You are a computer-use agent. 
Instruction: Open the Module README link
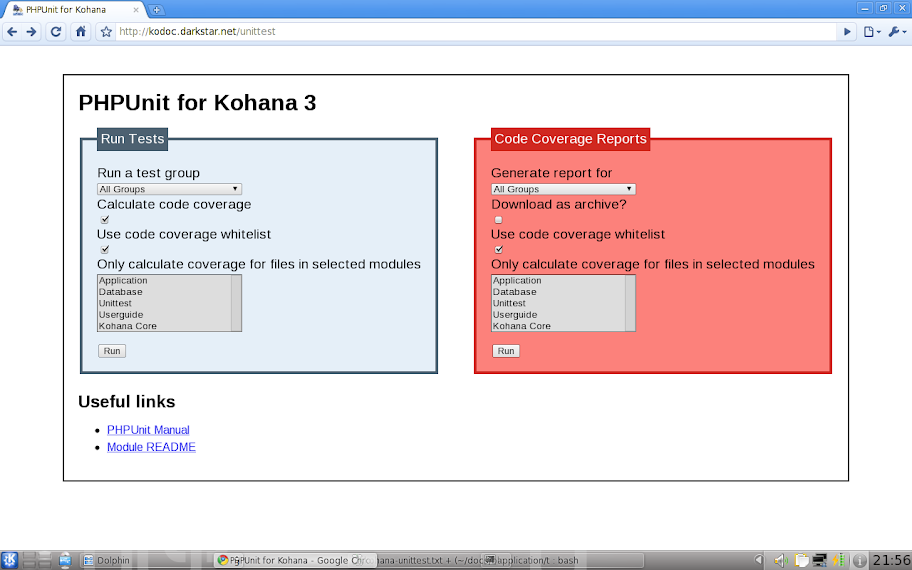pyautogui.click(x=151, y=447)
